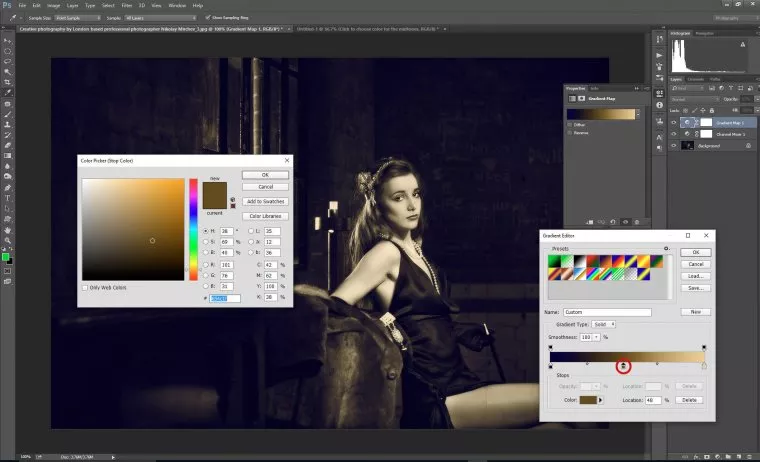Select the History Brush tool
The height and width of the screenshot is (462, 760).
[7, 135]
